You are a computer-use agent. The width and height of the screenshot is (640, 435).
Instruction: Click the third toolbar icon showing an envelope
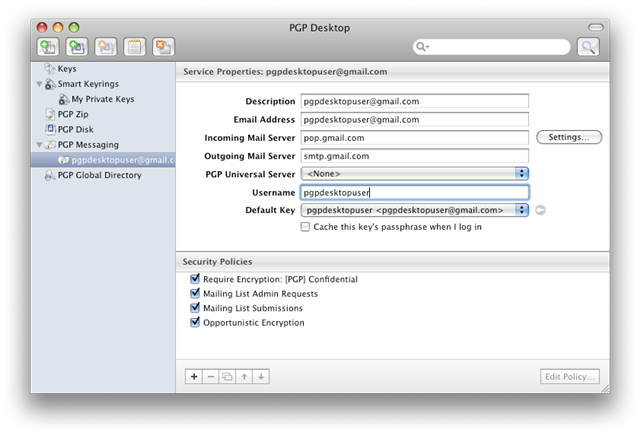[x=106, y=47]
